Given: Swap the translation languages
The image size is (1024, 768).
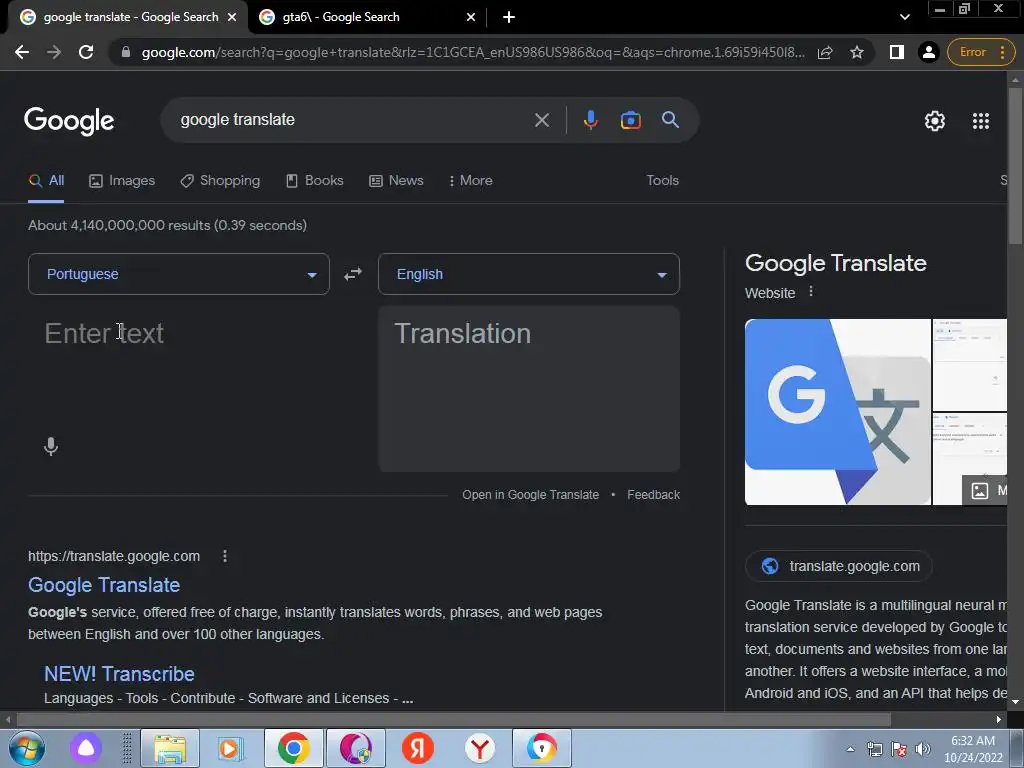Looking at the screenshot, I should point(353,274).
